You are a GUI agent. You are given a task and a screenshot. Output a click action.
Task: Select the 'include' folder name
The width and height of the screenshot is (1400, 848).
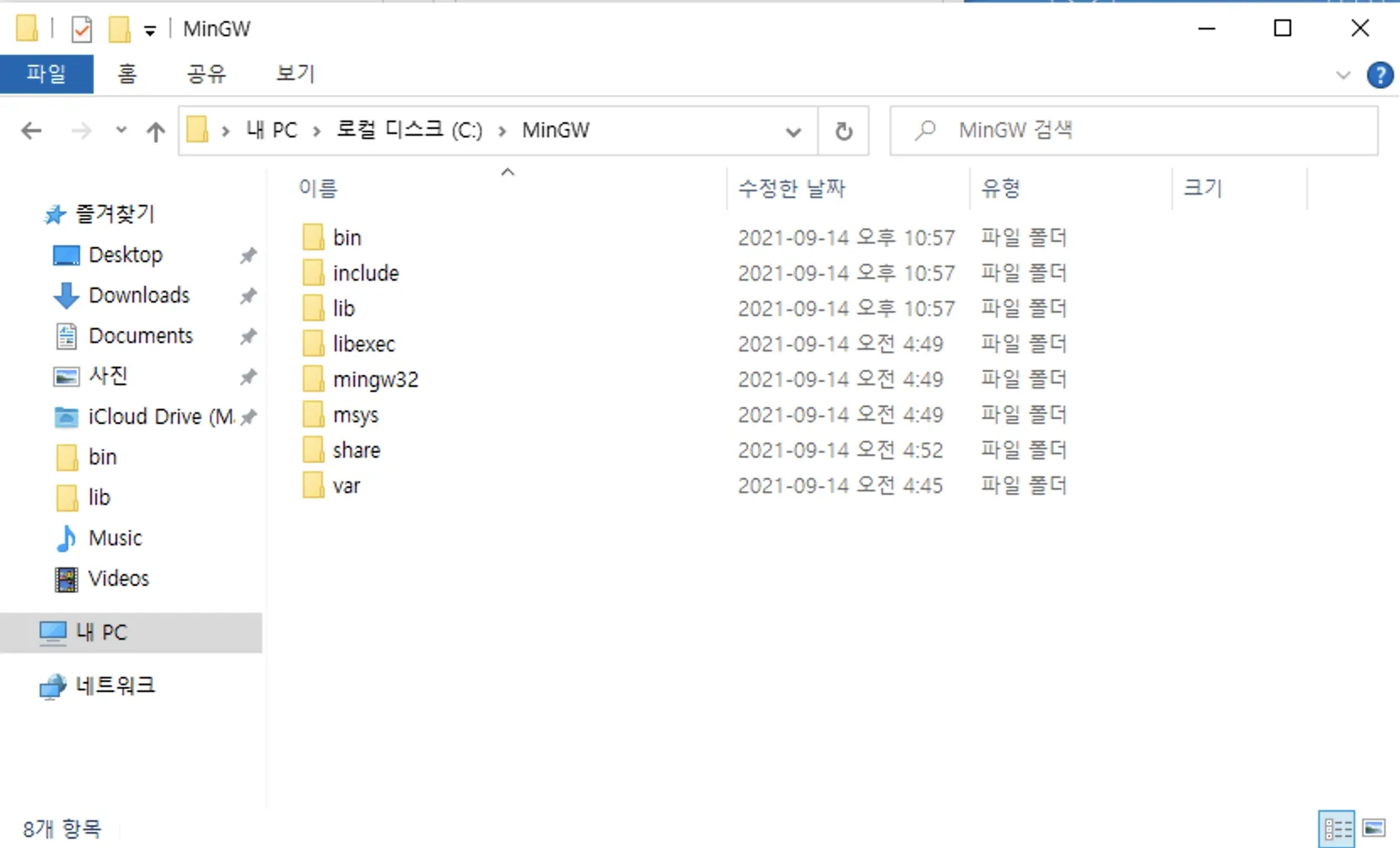tap(366, 273)
